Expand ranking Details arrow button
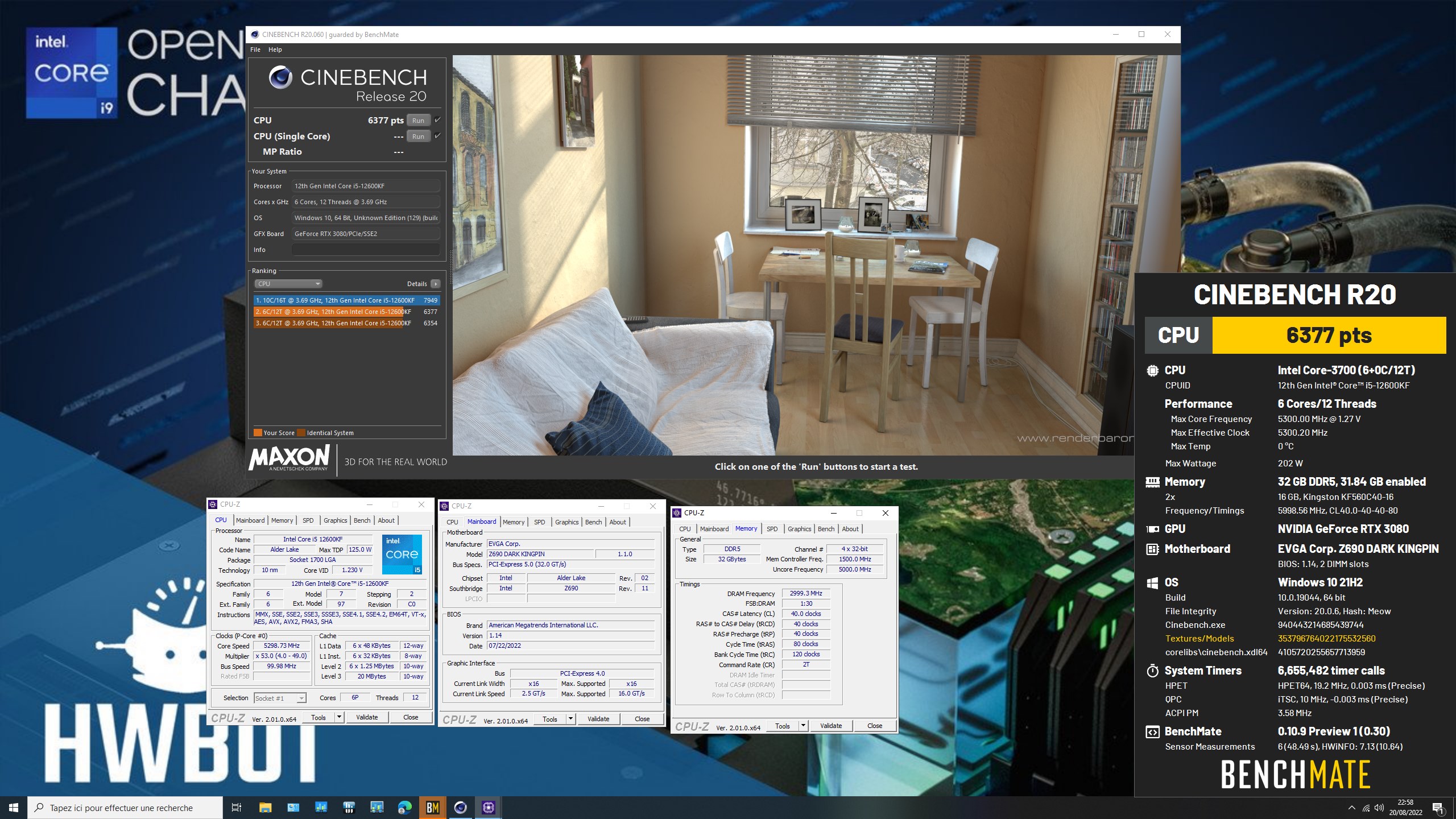 pyautogui.click(x=436, y=284)
